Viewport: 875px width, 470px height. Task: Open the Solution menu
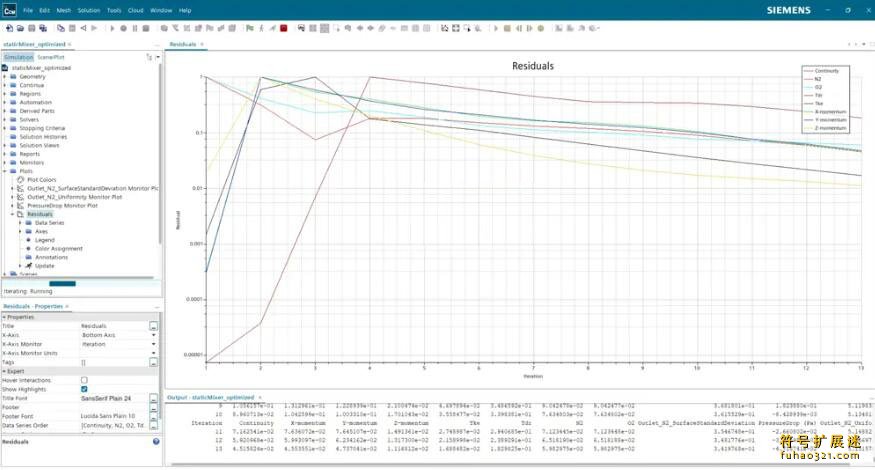[x=89, y=10]
